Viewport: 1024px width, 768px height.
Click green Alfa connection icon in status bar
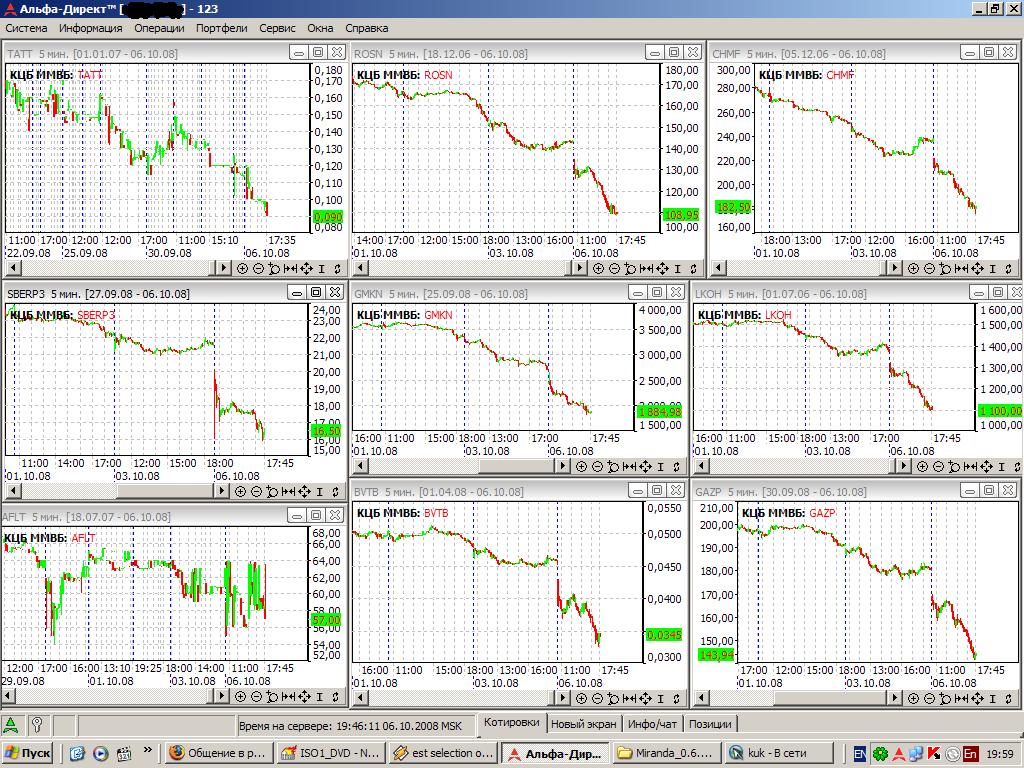(x=11, y=724)
